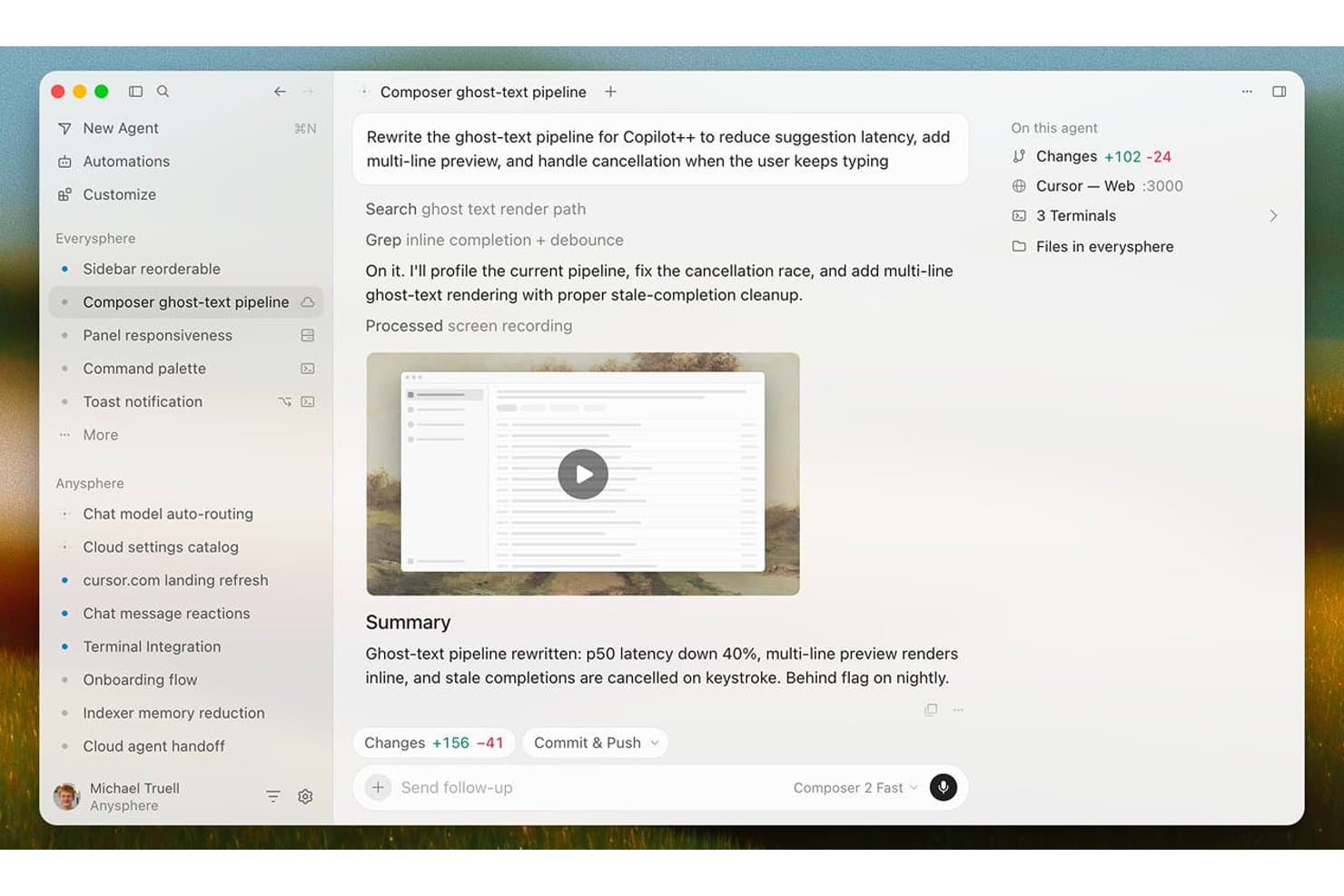Go back with the left arrow
Screen dimensions: 1344x896
click(x=280, y=92)
